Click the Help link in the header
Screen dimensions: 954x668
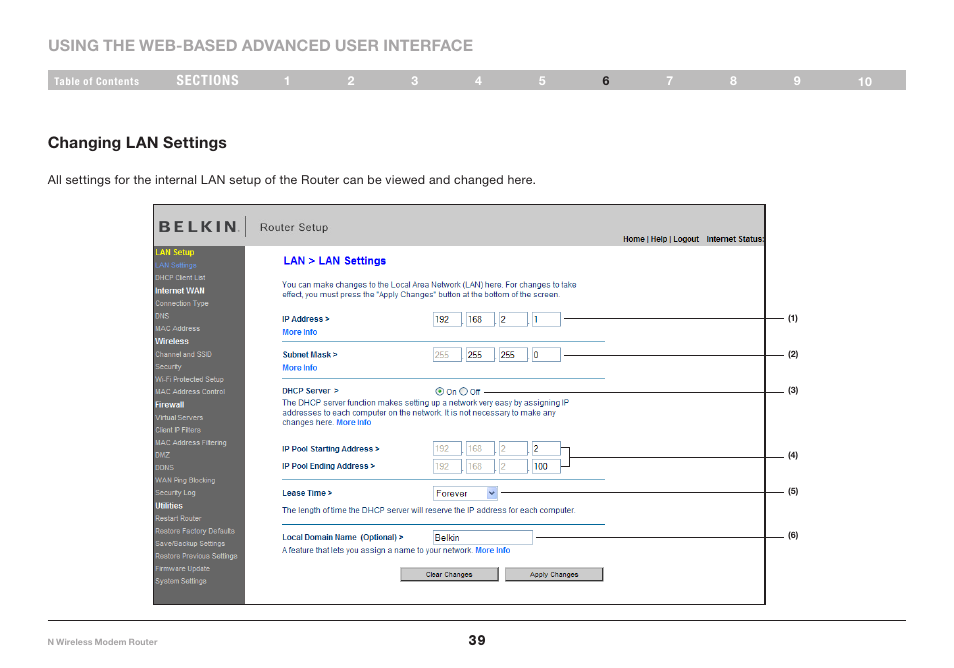click(659, 239)
